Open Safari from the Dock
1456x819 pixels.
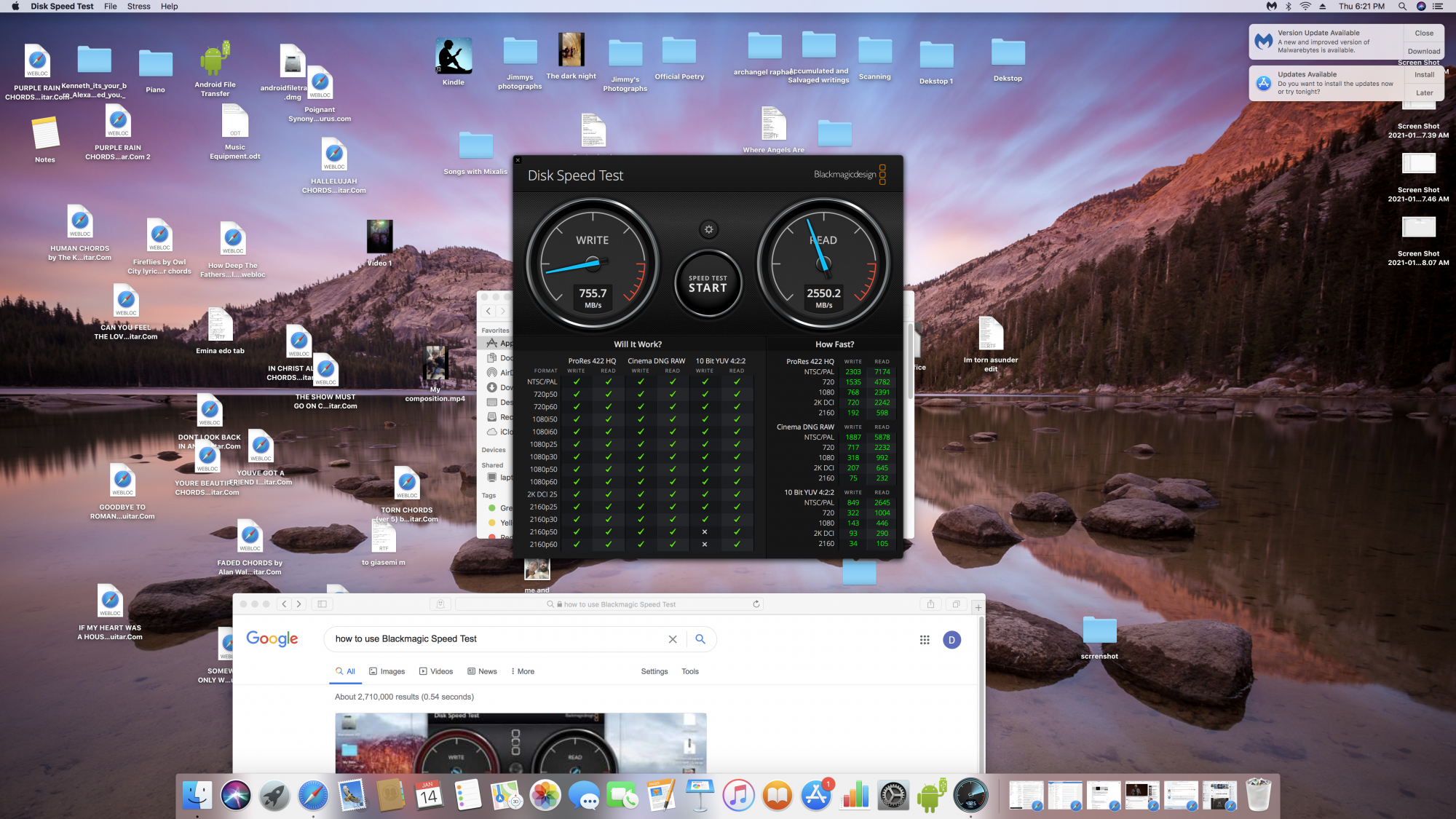(x=313, y=795)
